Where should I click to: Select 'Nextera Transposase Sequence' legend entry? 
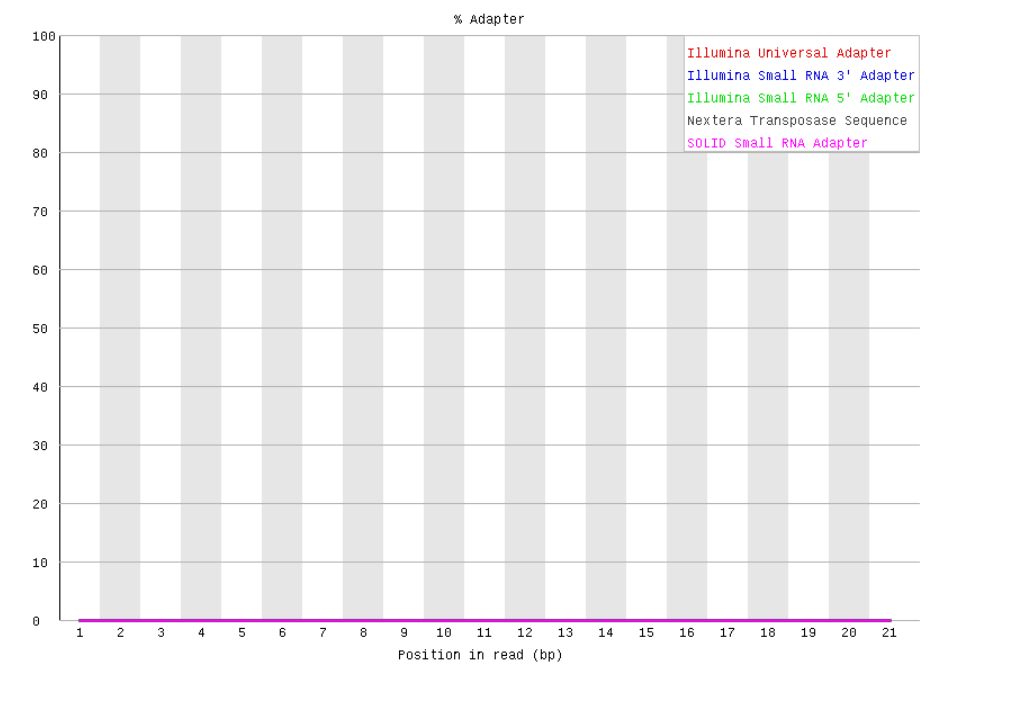(796, 120)
